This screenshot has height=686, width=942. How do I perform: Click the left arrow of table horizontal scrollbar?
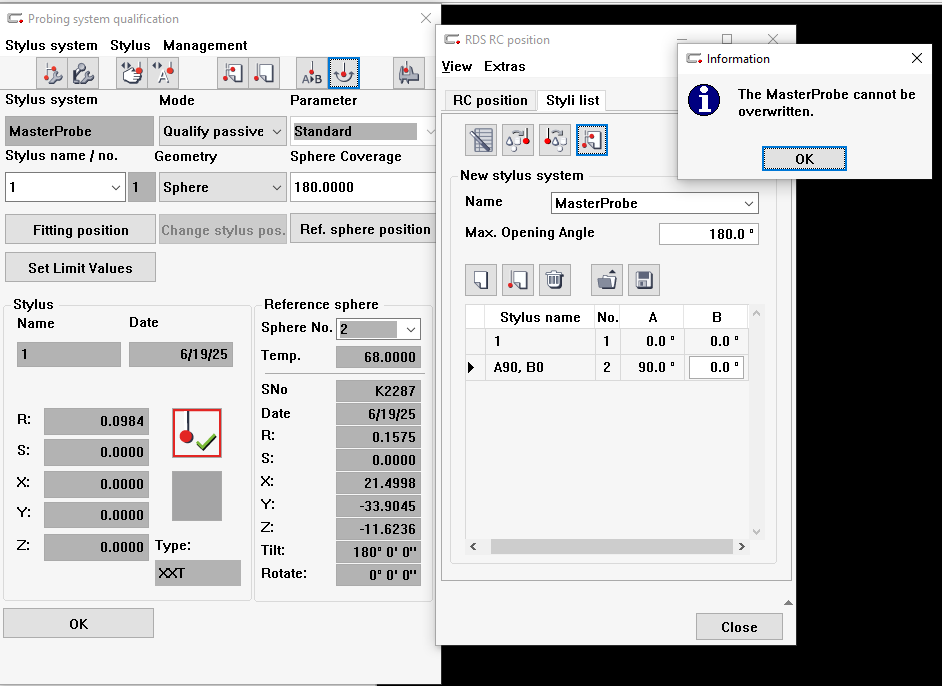473,546
